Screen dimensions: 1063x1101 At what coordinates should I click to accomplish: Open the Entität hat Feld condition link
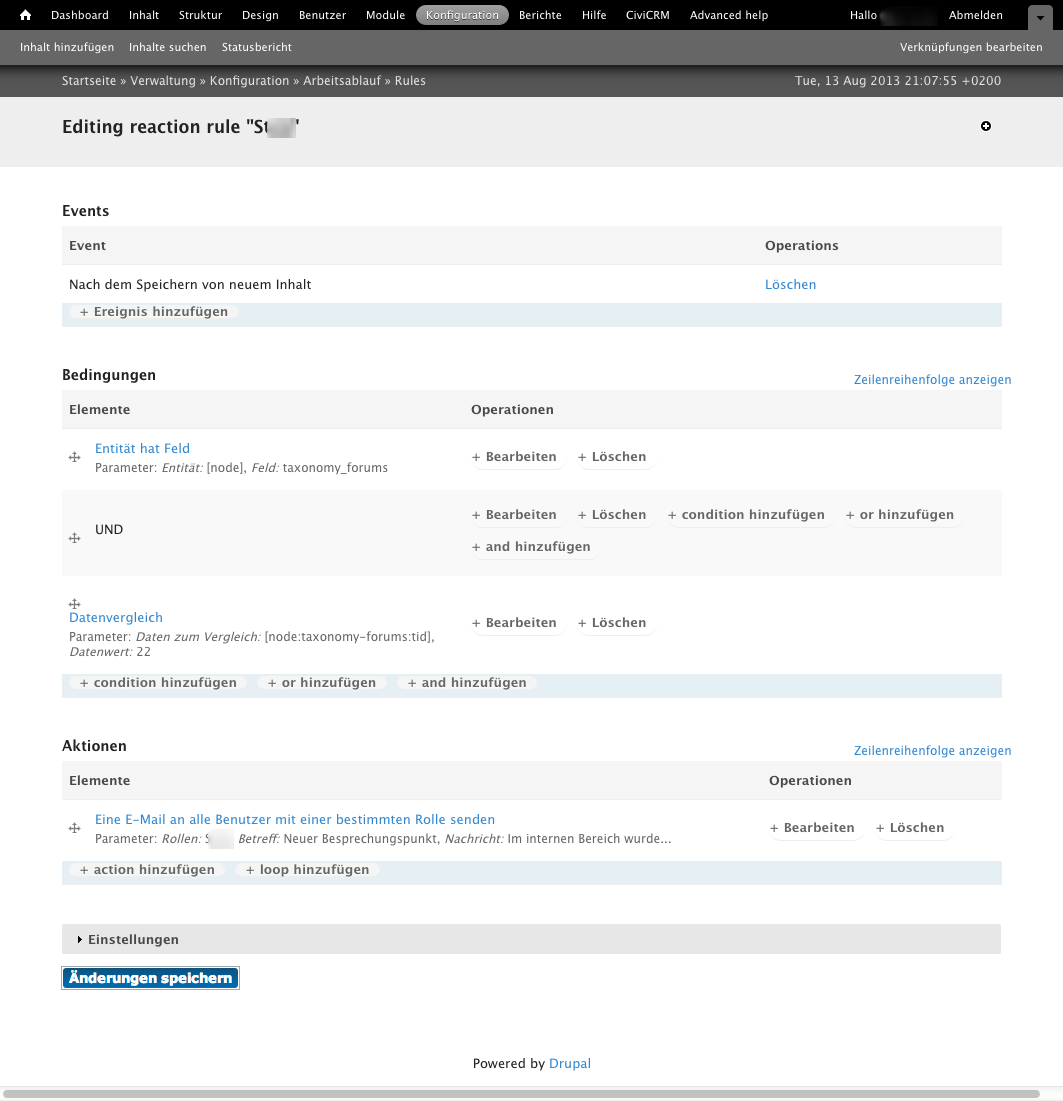pyautogui.click(x=142, y=449)
